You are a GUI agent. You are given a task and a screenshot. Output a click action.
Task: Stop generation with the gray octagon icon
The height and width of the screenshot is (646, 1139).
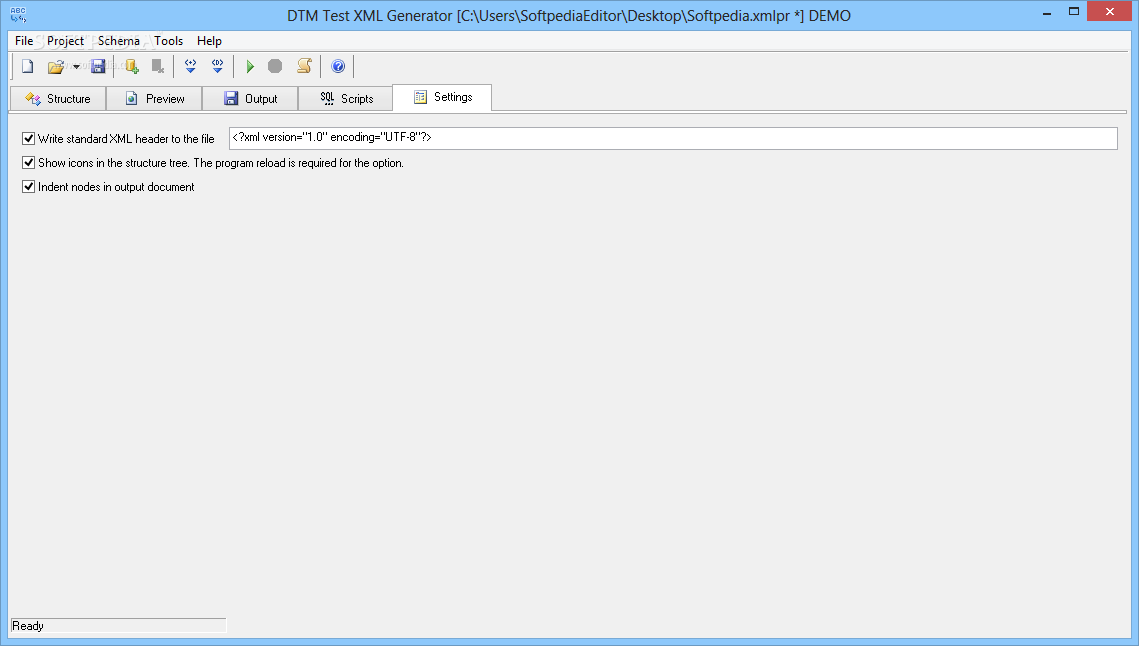[x=275, y=67]
